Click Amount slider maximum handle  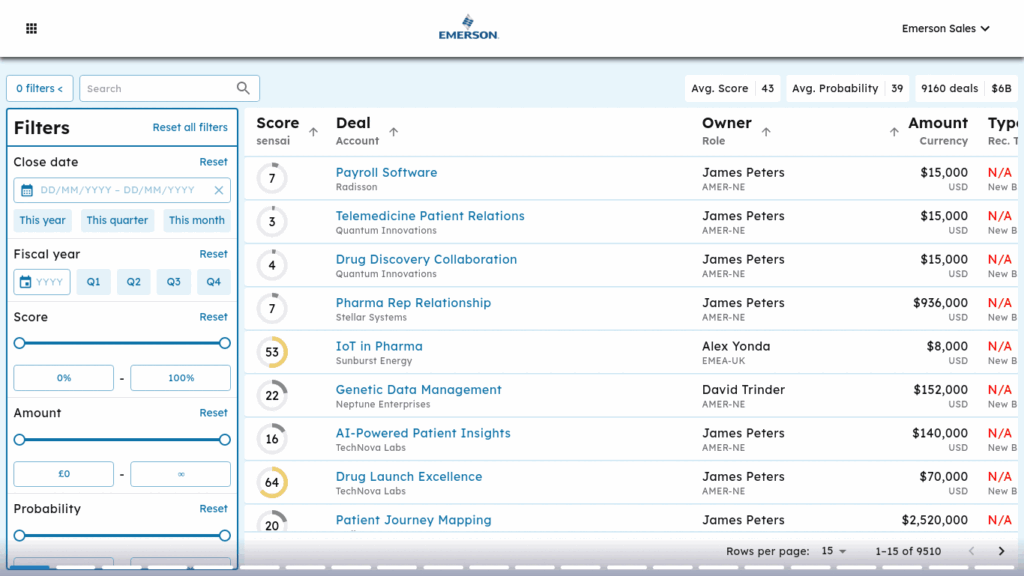click(x=225, y=440)
